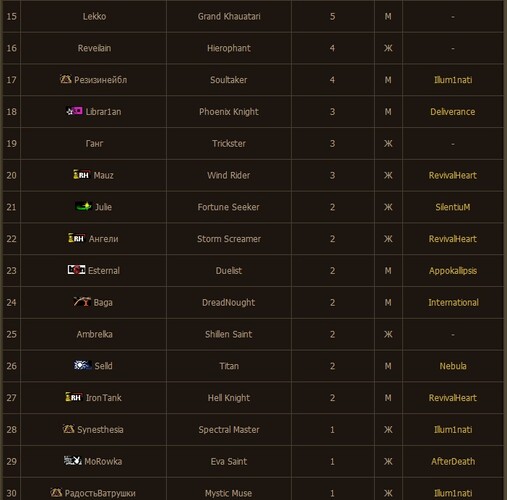Click player name Ambrelka in row 25

(94, 334)
